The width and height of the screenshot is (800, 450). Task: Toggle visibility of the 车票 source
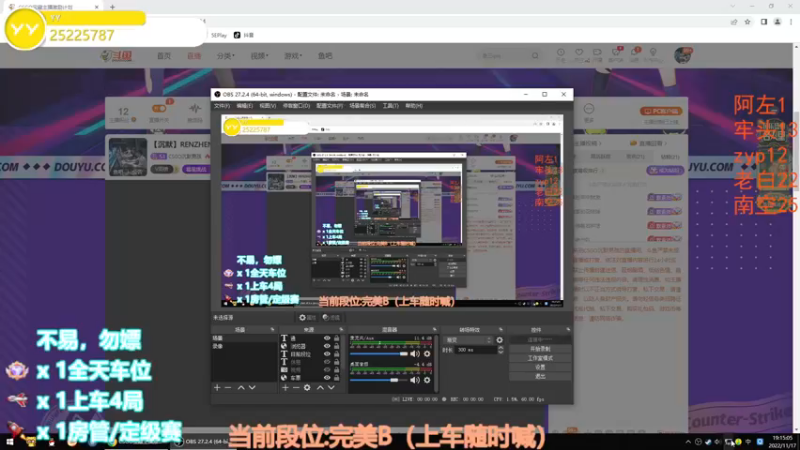point(327,378)
